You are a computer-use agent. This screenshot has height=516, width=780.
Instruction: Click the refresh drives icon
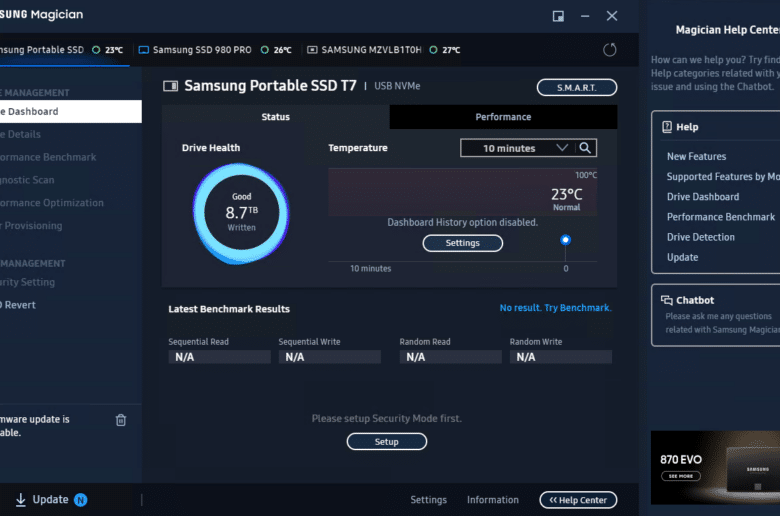click(x=609, y=50)
